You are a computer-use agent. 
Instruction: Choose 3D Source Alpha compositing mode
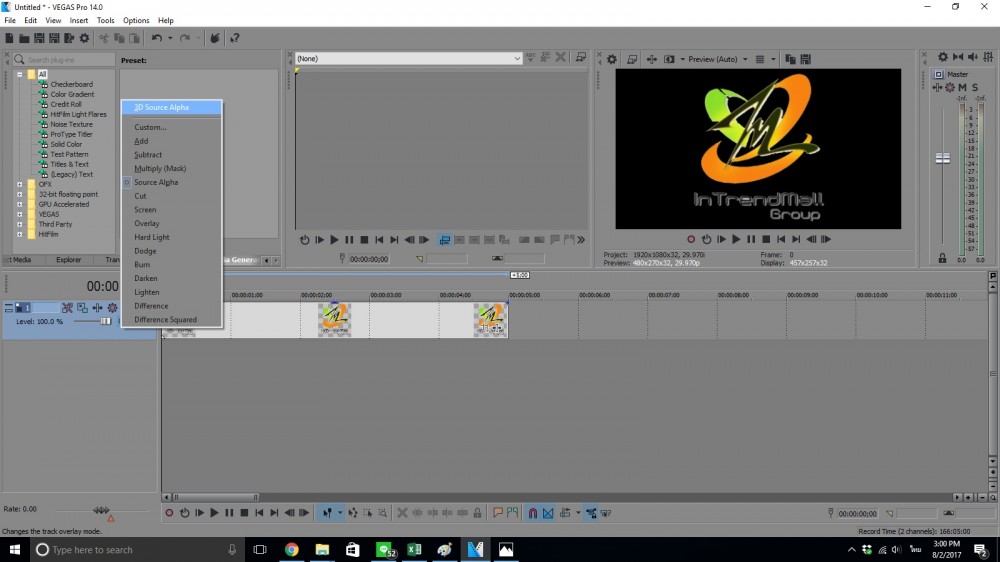tap(172, 108)
